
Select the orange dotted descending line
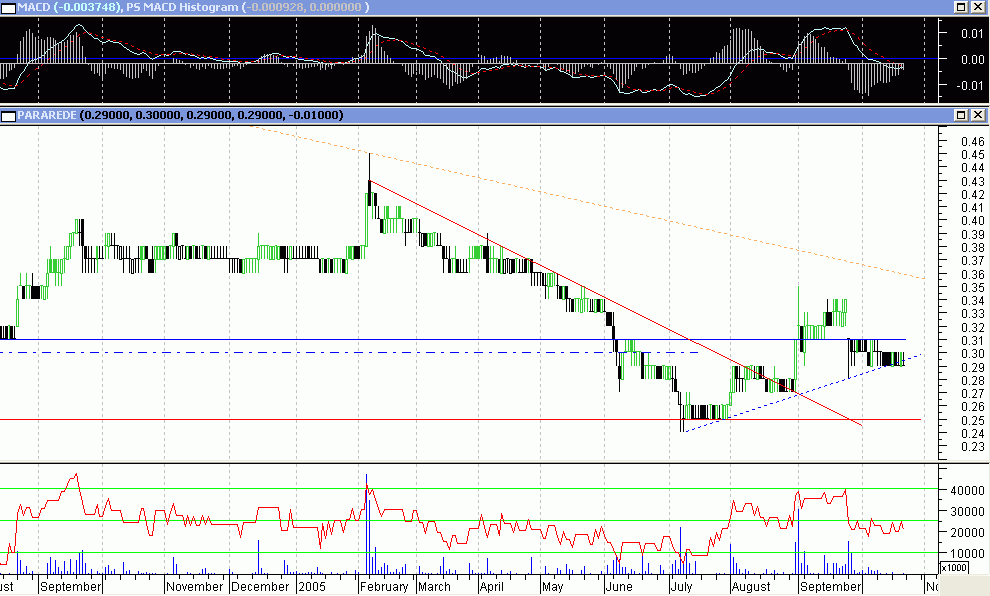587,202
